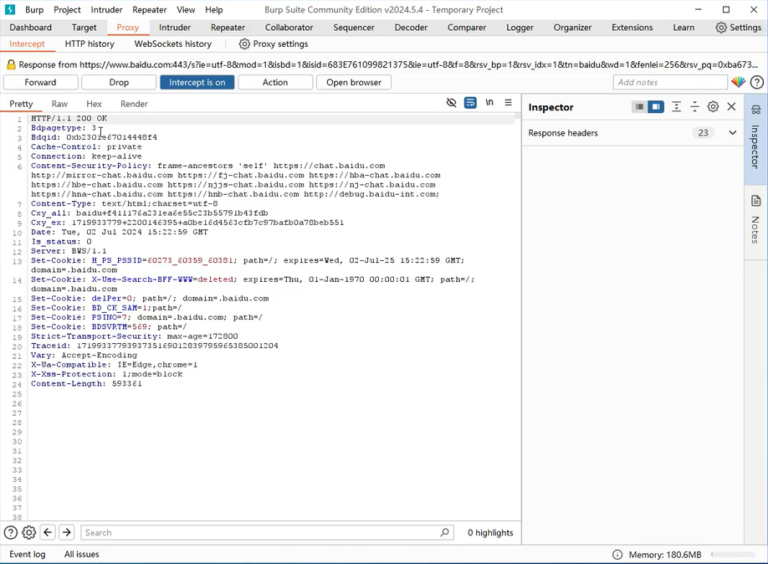This screenshot has width=768, height=564.
Task: Open Inspector settings gear icon
Action: coord(713,107)
